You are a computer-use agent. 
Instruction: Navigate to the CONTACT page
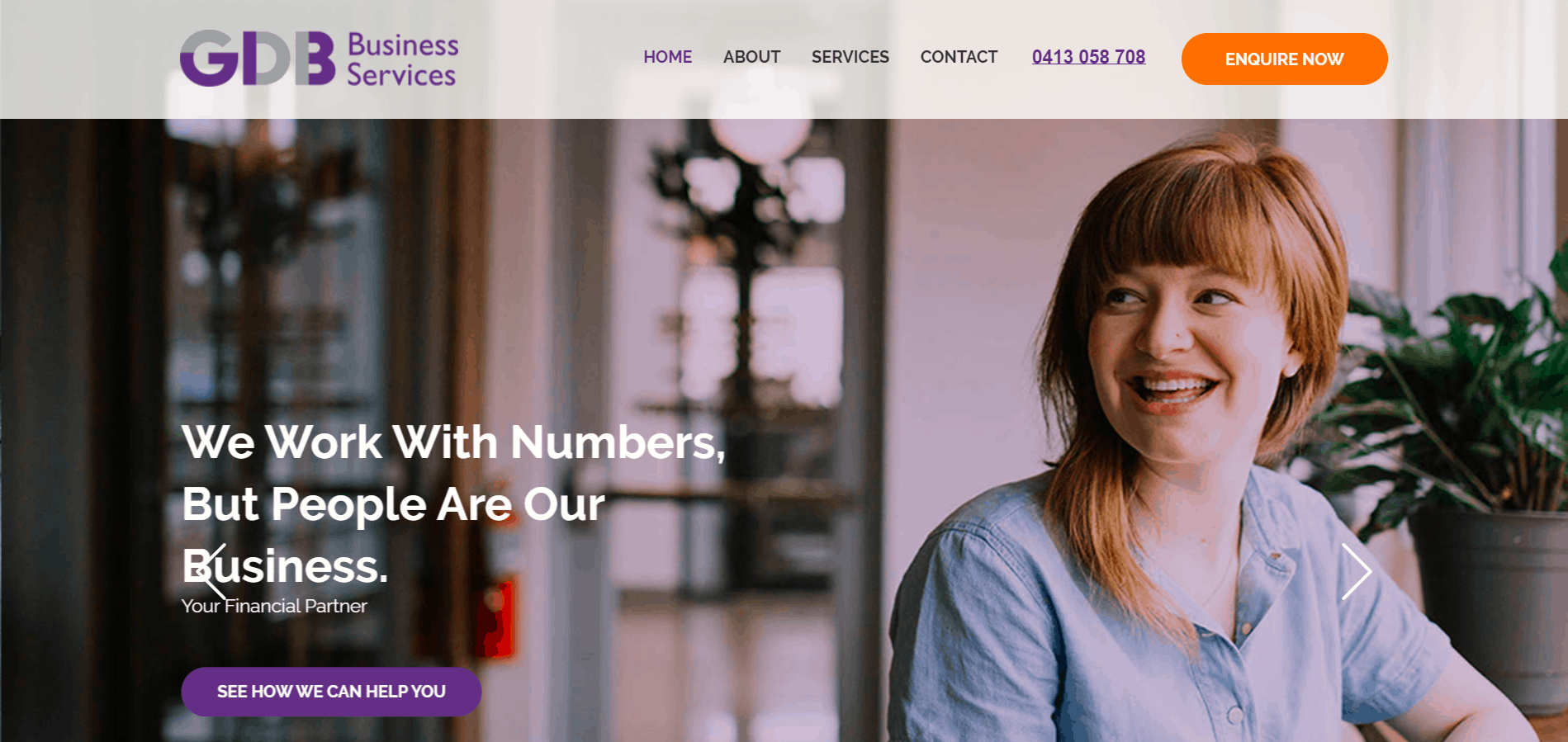click(959, 57)
